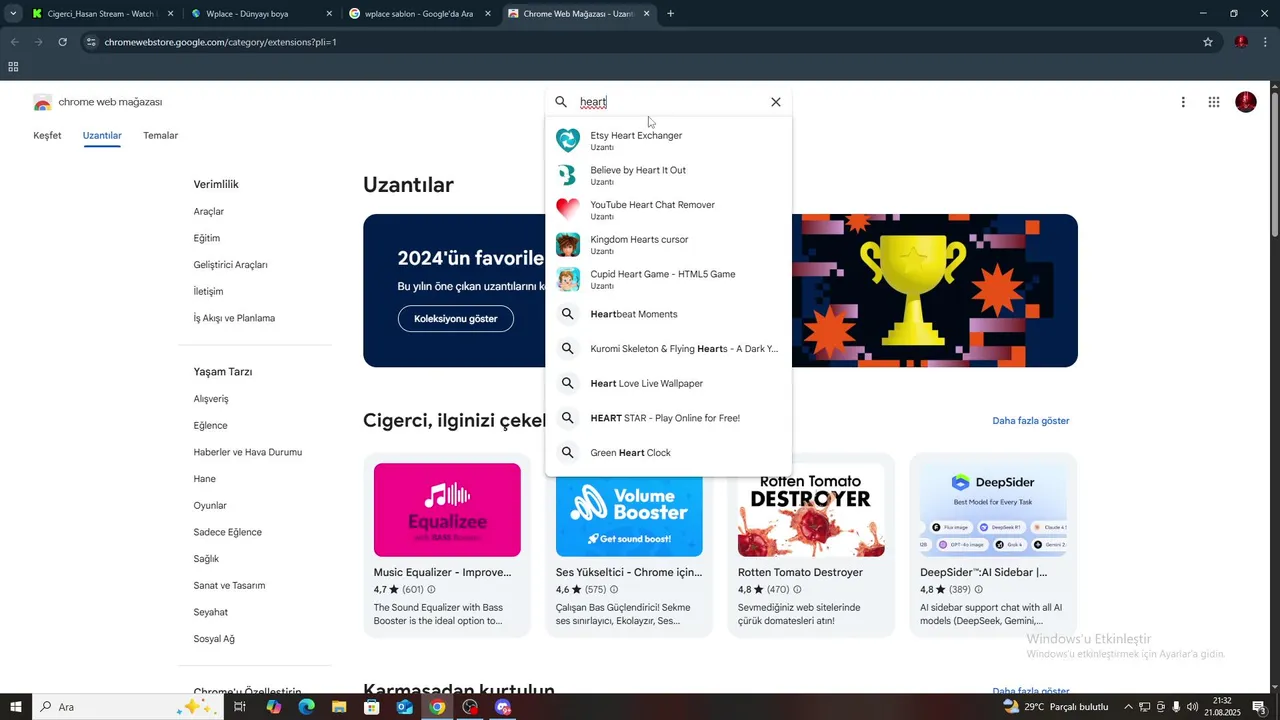1280x720 pixels.
Task: Open the Sağlık category
Action: [x=206, y=559]
